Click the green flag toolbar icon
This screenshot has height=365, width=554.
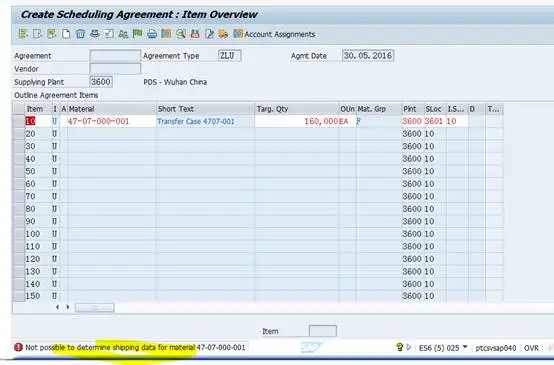pos(137,34)
